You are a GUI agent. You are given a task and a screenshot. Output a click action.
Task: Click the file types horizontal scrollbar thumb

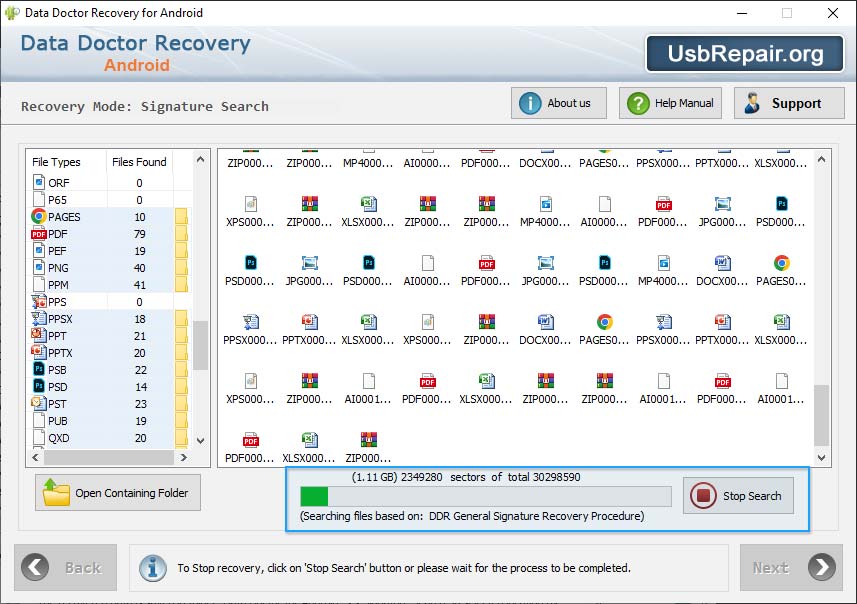tap(109, 458)
